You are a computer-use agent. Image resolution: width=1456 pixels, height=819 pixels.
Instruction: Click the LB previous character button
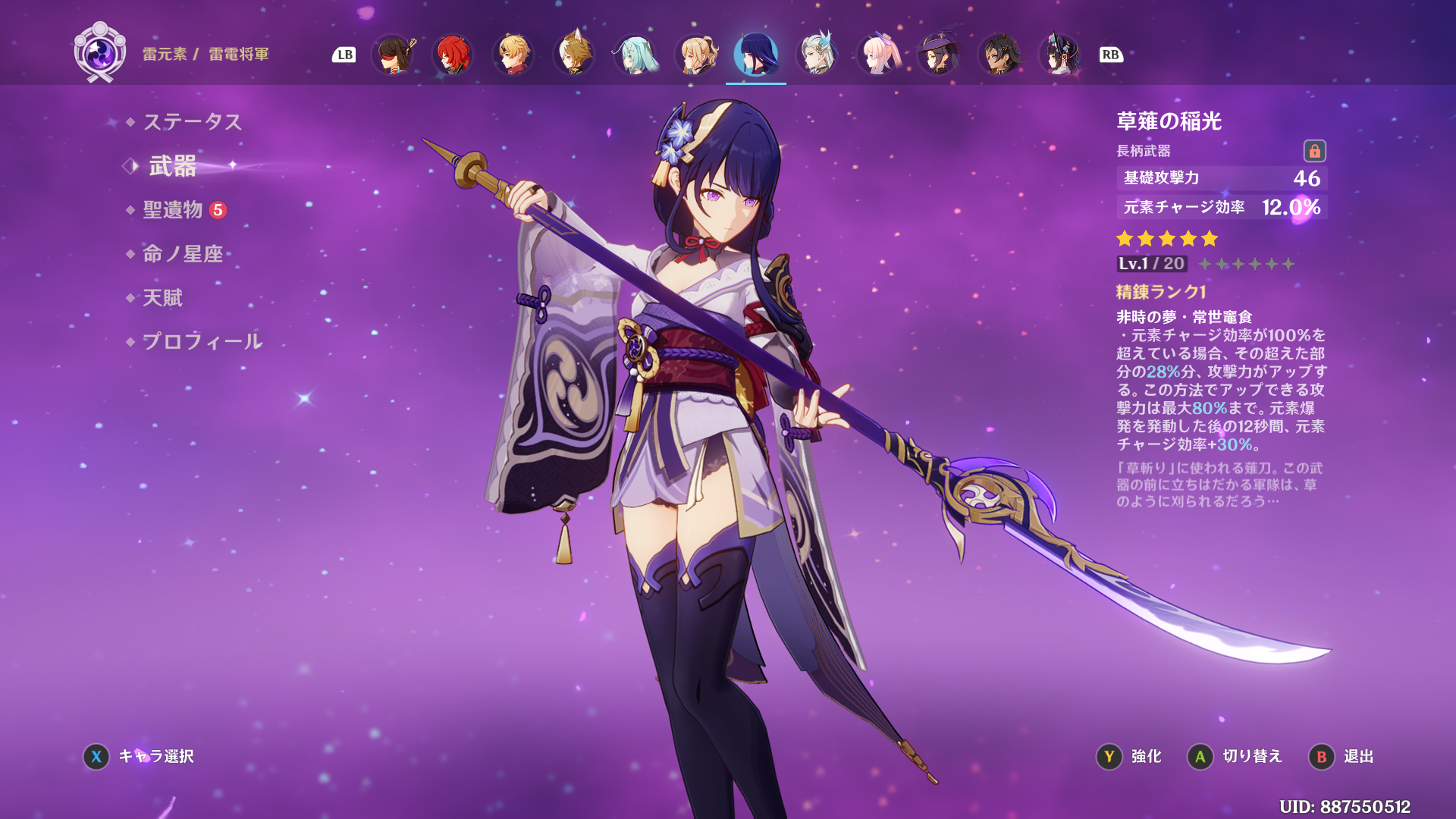point(344,55)
